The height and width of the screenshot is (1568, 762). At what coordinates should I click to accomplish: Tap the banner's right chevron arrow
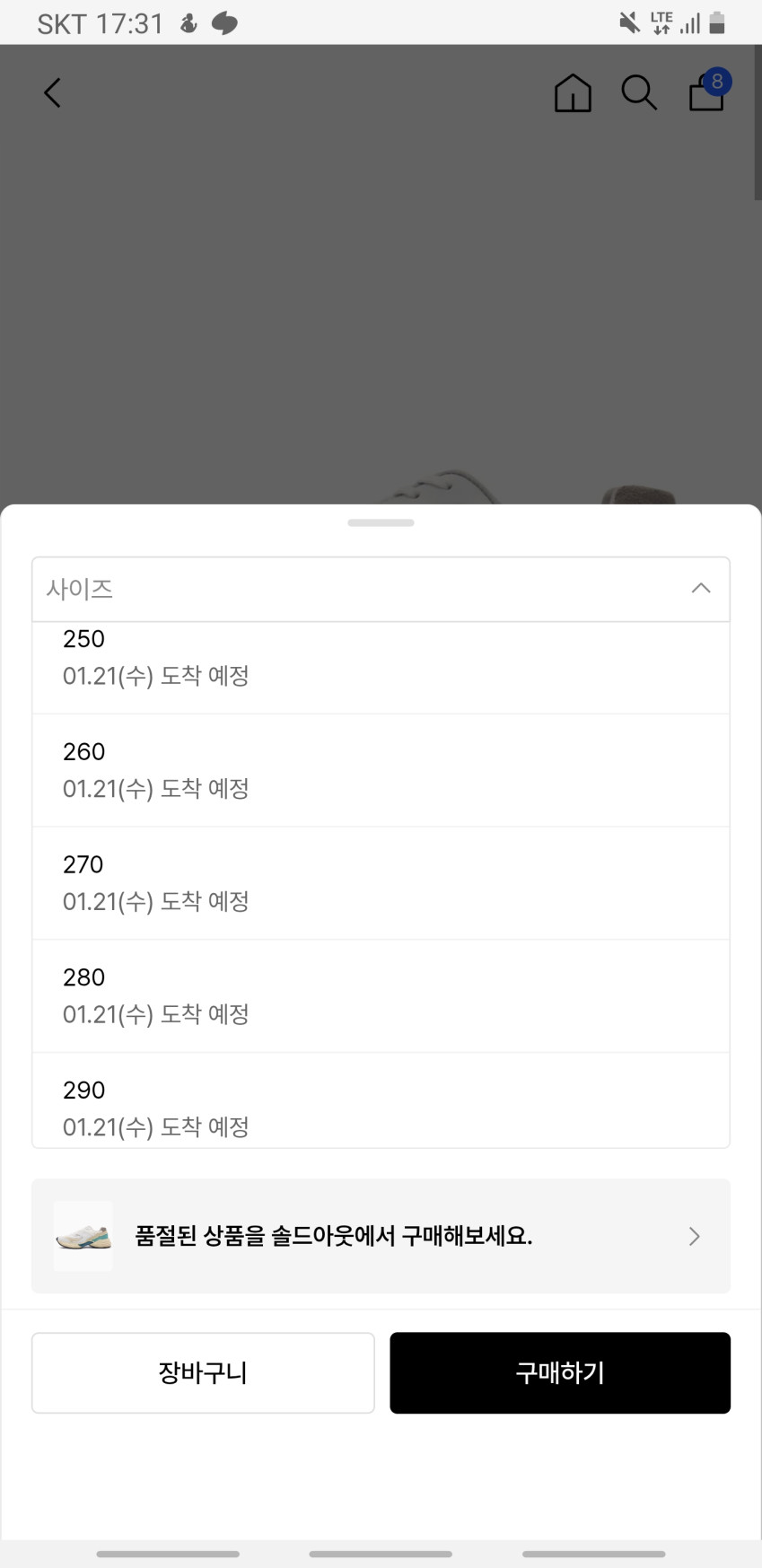click(x=694, y=1236)
